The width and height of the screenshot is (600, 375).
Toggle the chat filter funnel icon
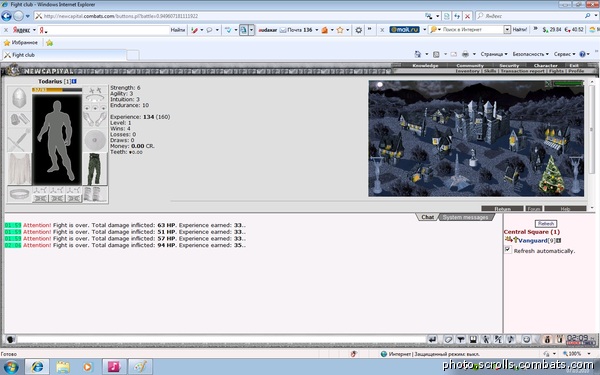(x=461, y=339)
